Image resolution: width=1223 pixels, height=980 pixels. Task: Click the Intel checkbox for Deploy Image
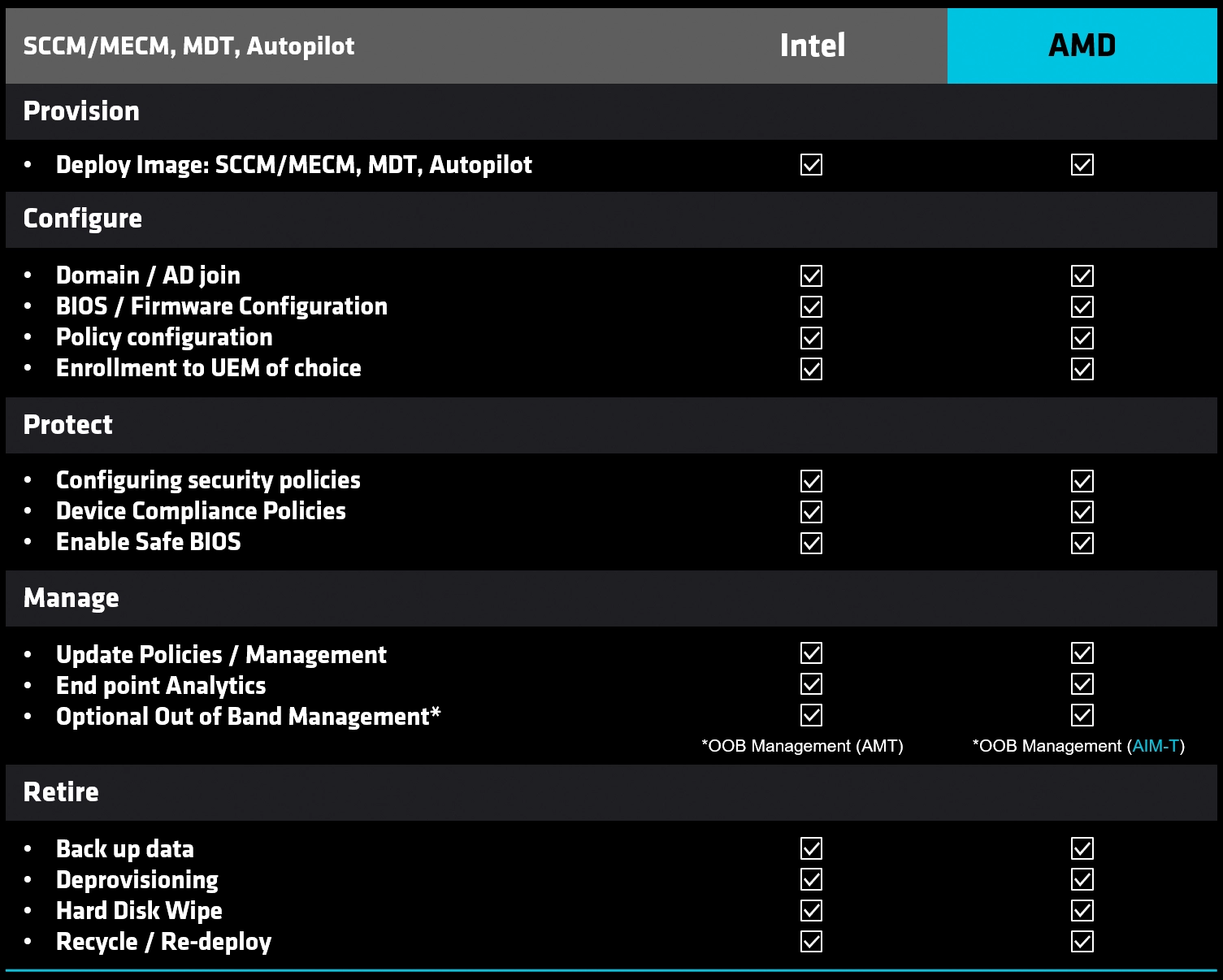(x=811, y=165)
